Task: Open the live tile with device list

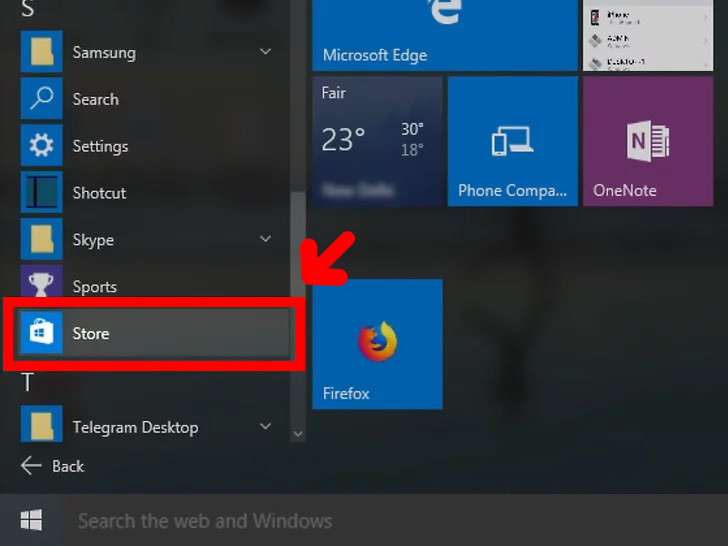Action: [x=648, y=35]
